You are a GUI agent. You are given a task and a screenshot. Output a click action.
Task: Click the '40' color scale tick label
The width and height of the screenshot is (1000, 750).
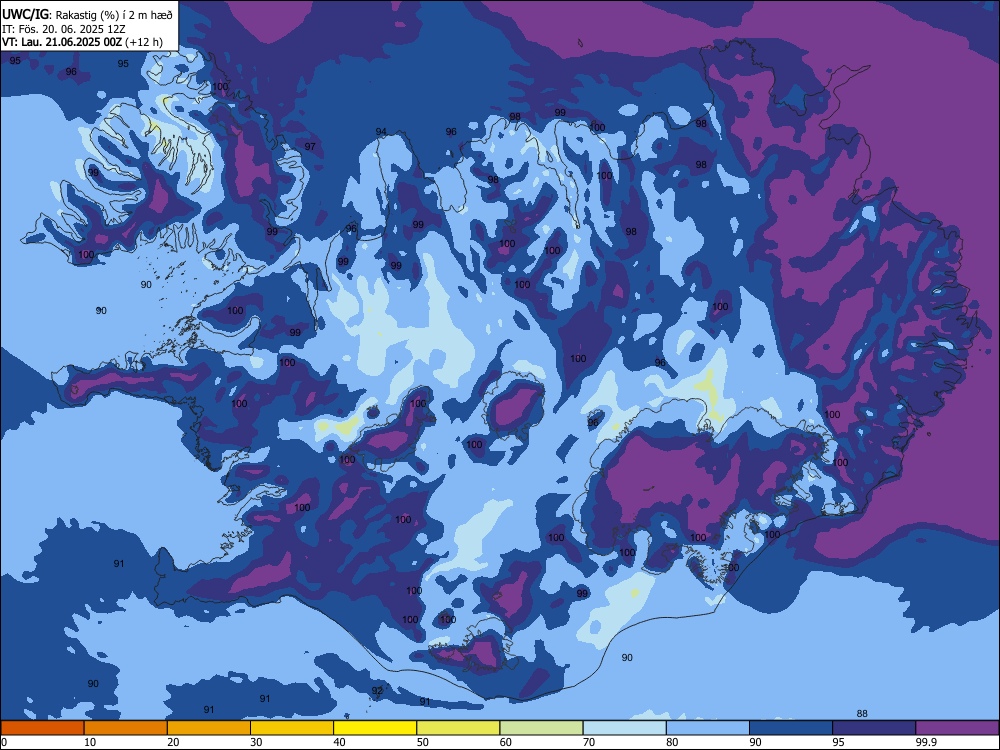point(339,742)
